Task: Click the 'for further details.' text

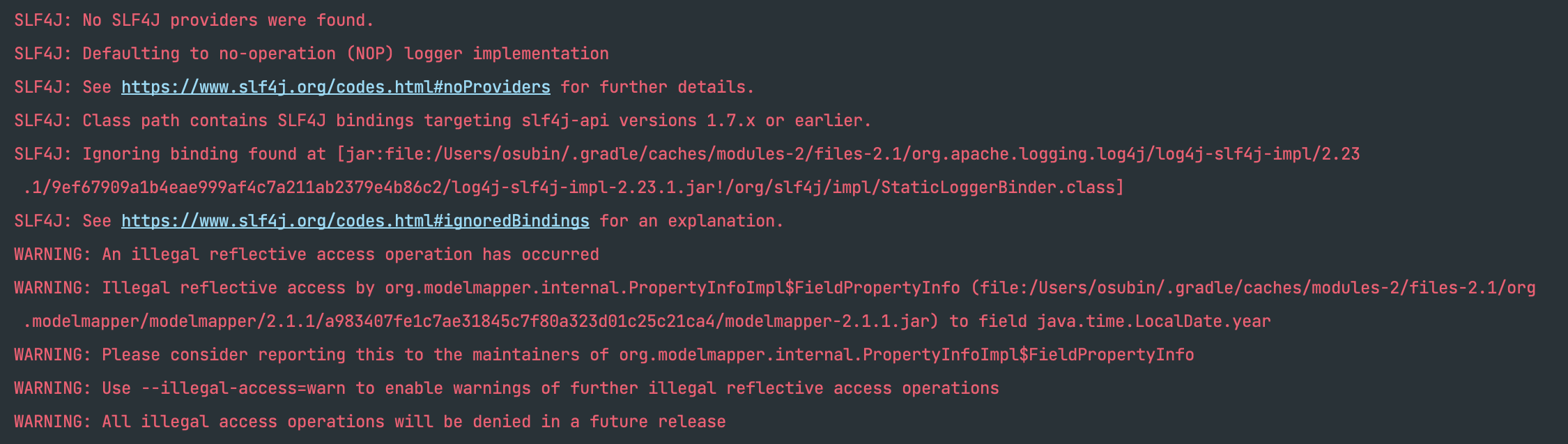Action: (x=658, y=87)
